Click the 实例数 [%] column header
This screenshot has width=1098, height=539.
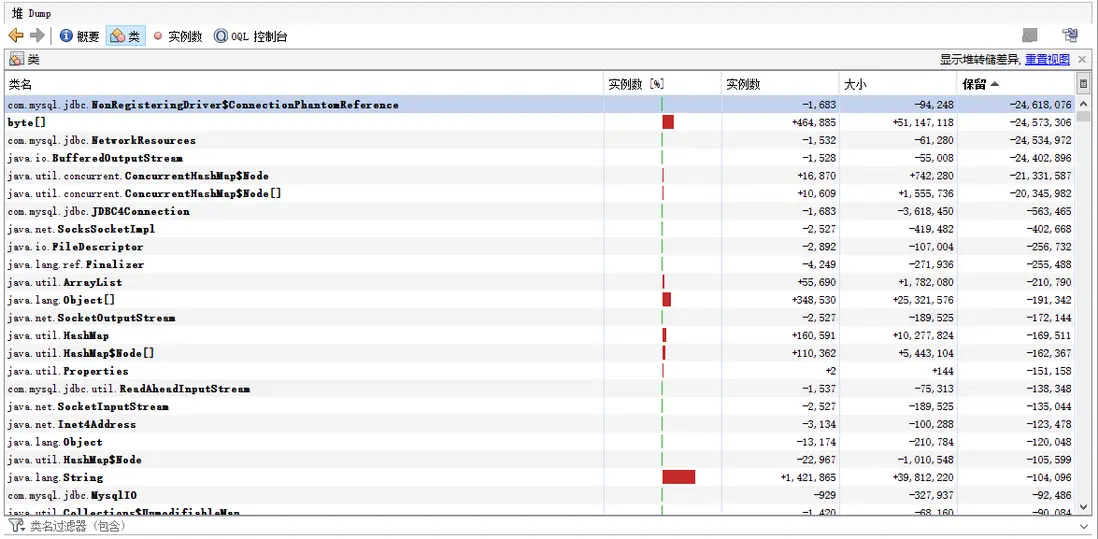pyautogui.click(x=662, y=85)
